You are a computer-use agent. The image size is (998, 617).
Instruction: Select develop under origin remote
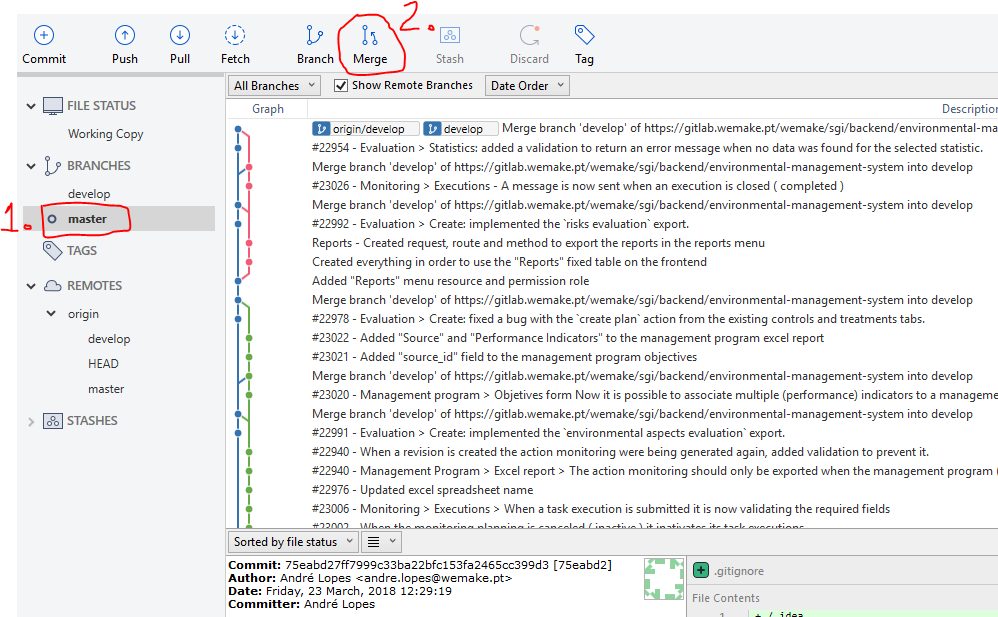click(x=109, y=339)
